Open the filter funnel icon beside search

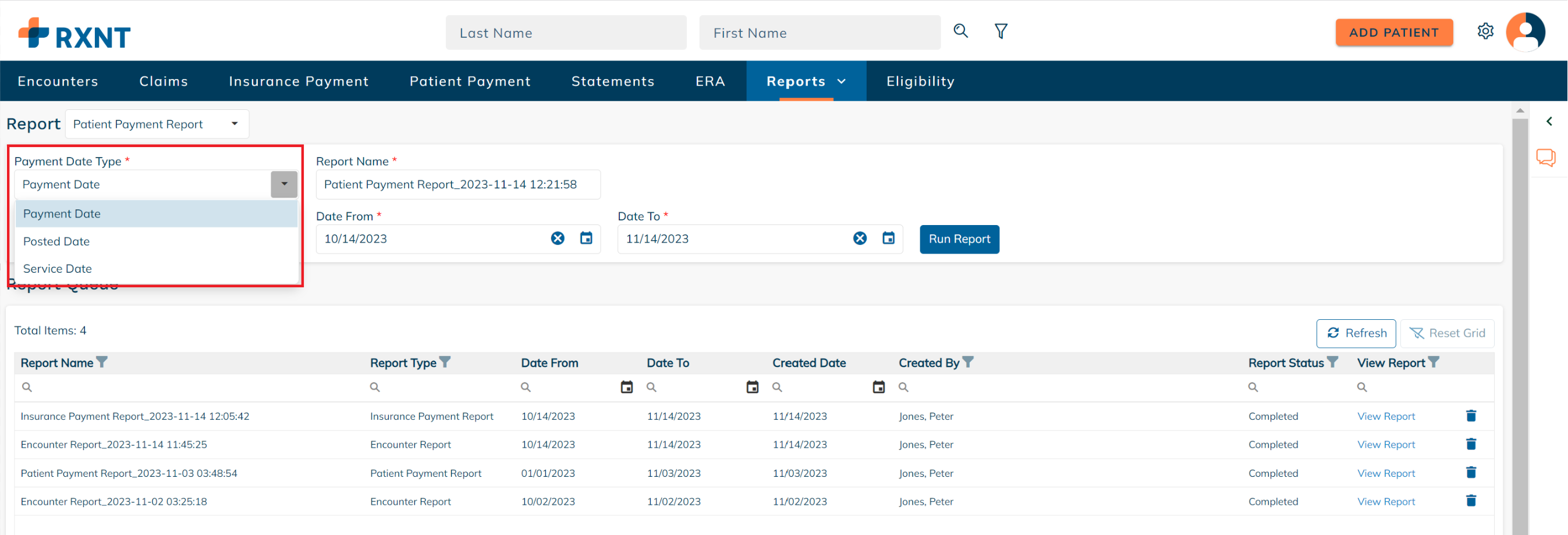[1001, 31]
